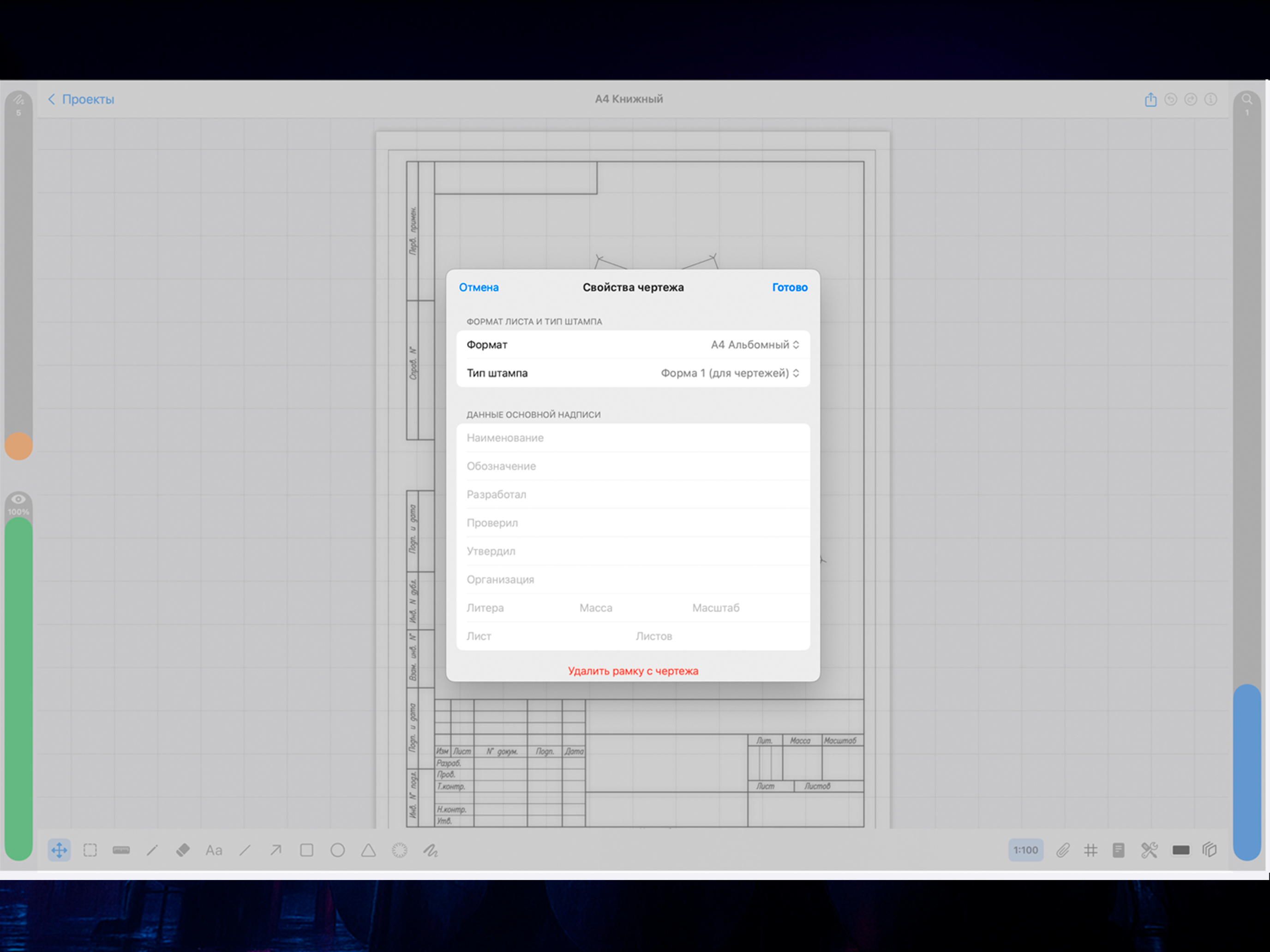Tap Отмена in the dialog header

478,287
